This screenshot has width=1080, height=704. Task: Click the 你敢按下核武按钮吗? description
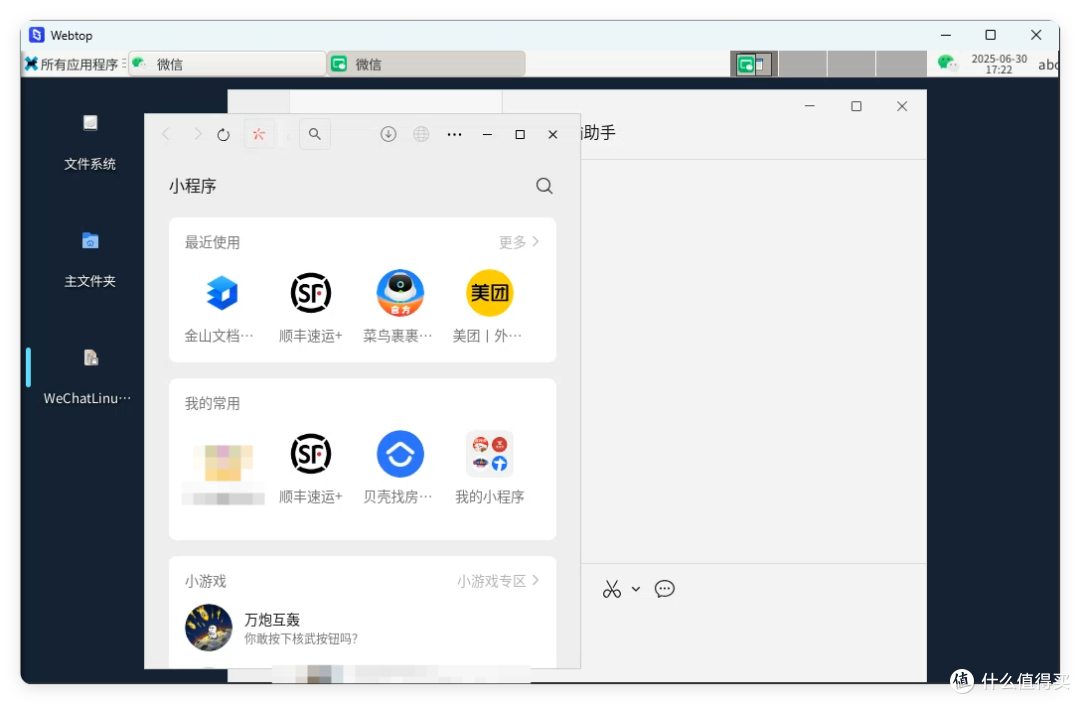(301, 639)
